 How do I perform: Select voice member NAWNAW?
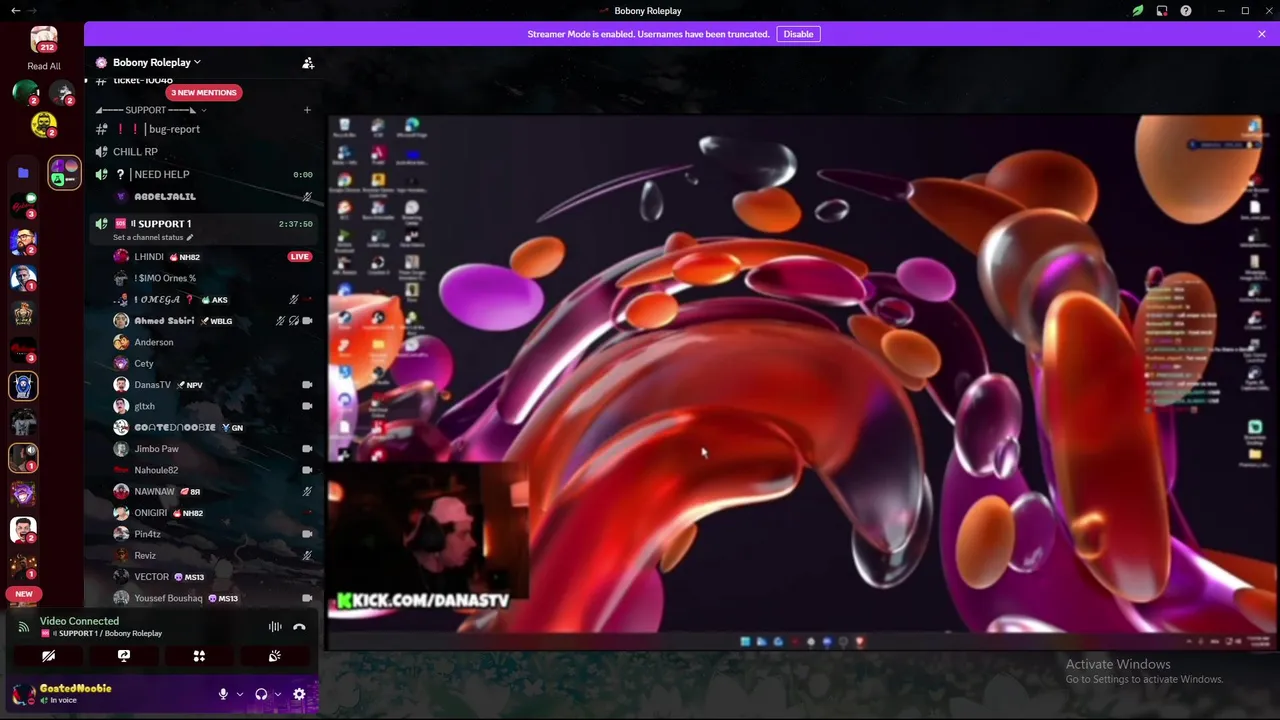click(x=212, y=491)
